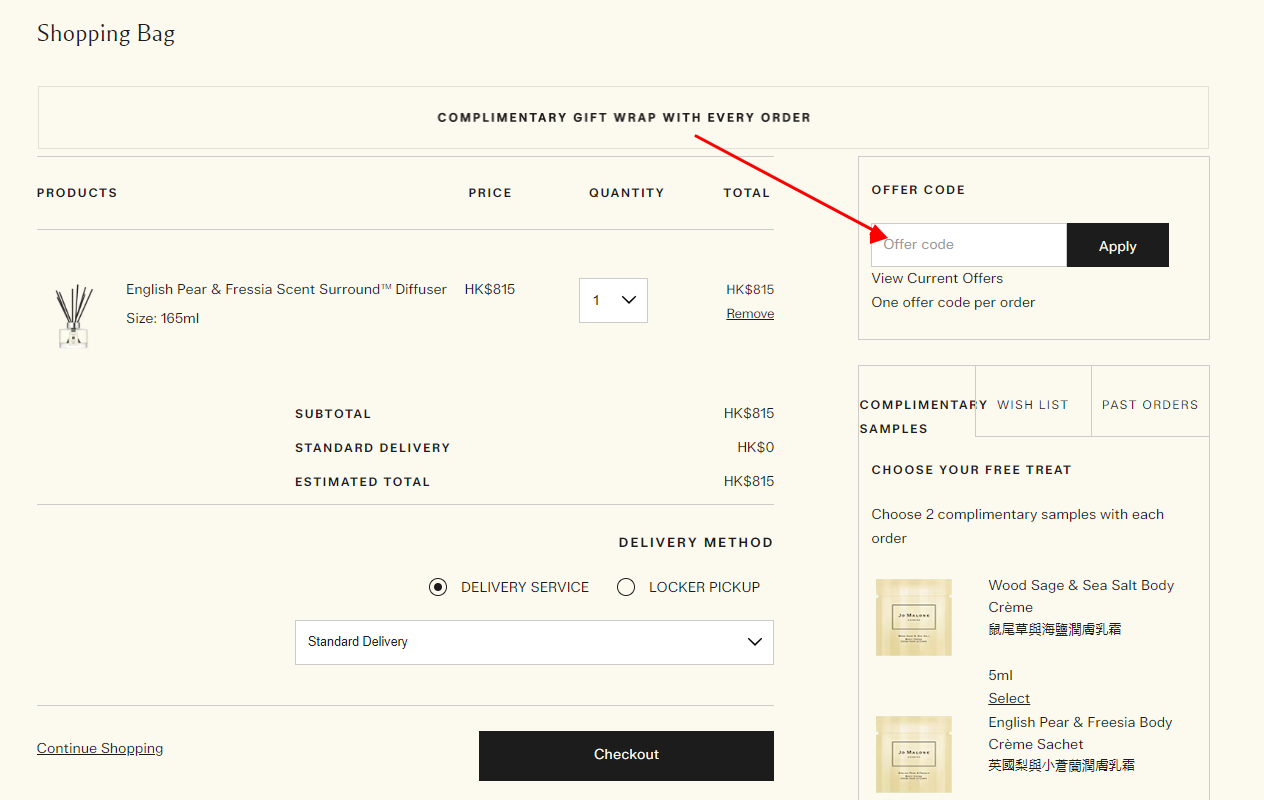Click the English Pear & Freesia Body Crème sample image
The image size is (1264, 800).
914,754
